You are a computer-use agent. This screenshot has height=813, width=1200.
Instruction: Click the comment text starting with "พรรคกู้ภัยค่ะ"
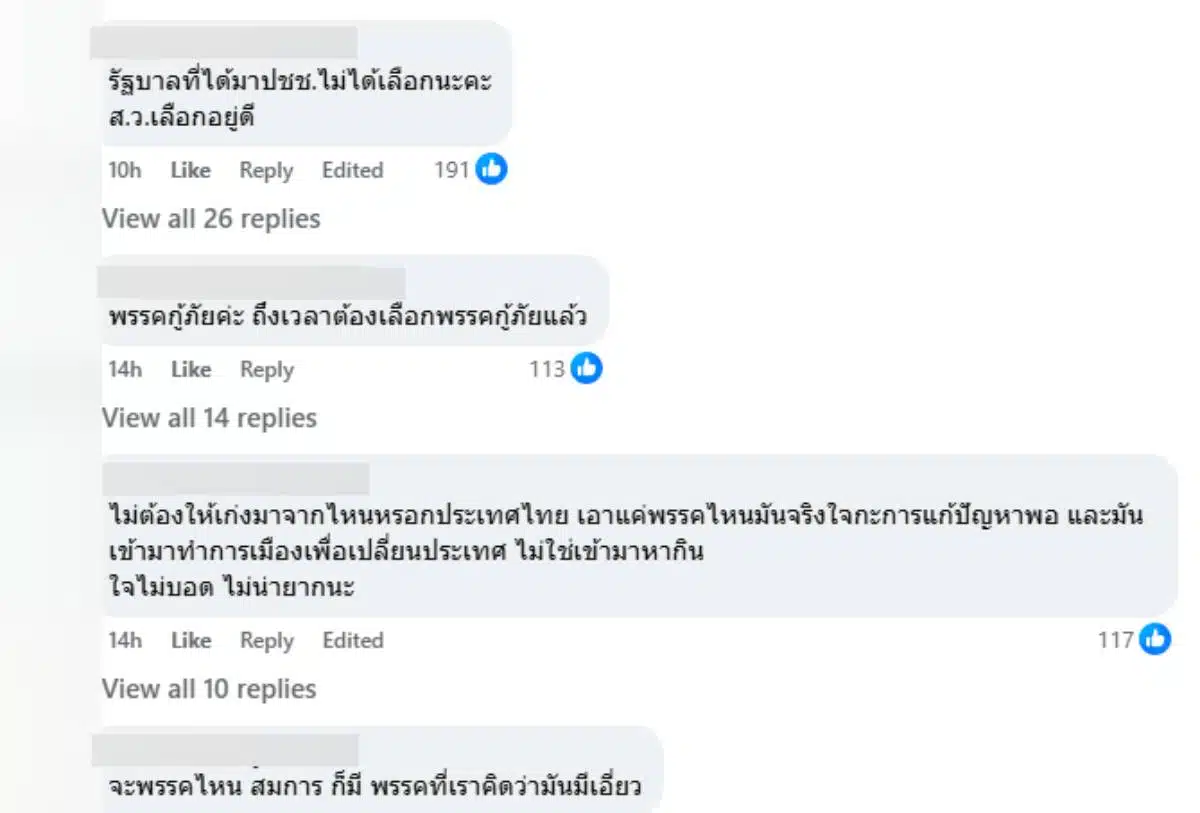click(347, 318)
